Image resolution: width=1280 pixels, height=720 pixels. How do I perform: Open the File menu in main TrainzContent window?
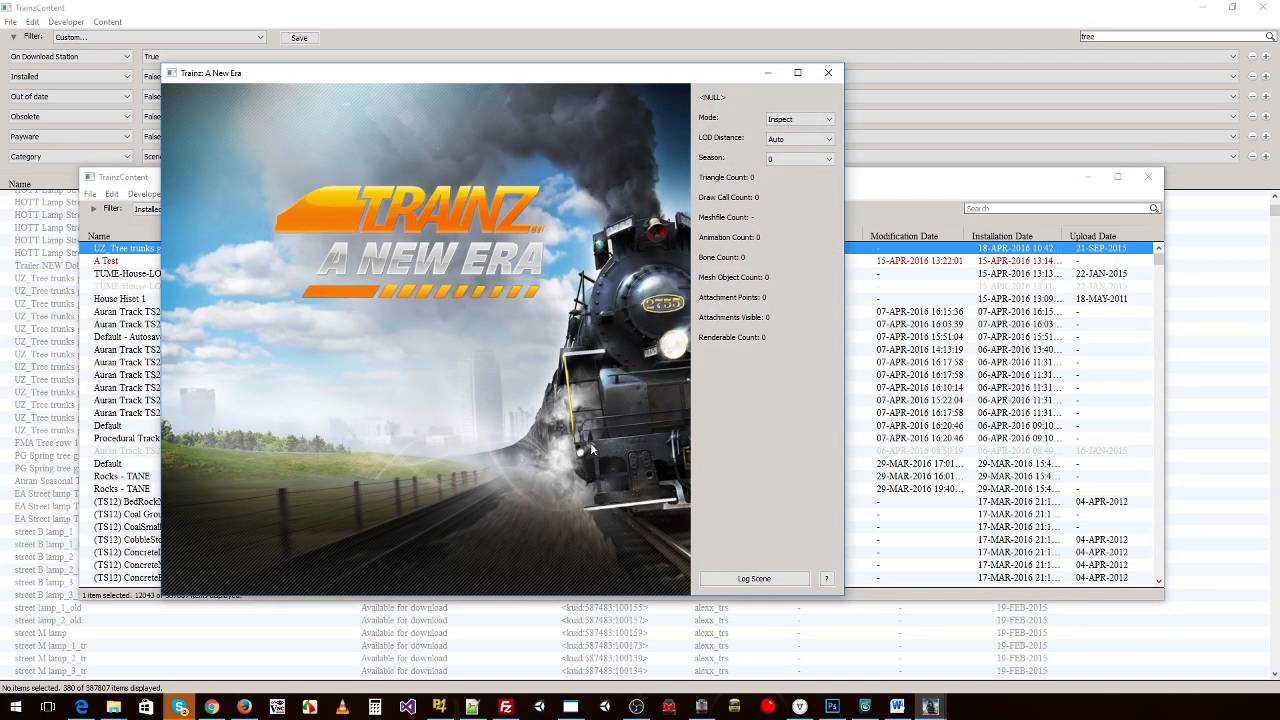(10, 22)
